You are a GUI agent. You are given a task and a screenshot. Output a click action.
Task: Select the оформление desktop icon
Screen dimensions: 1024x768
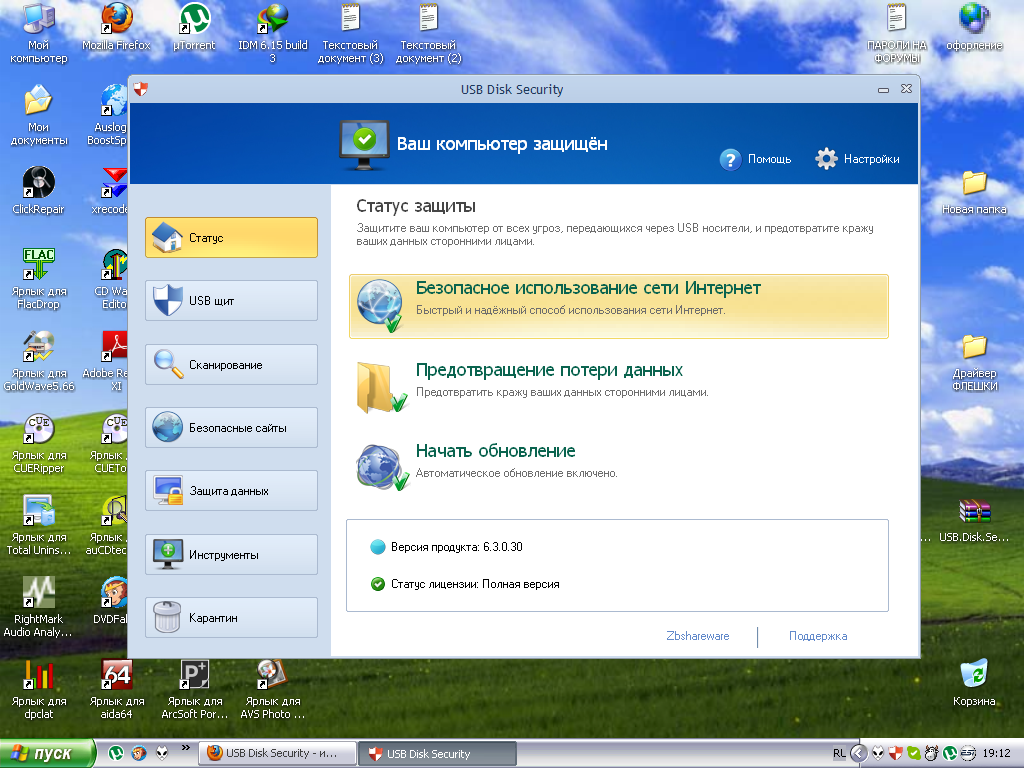click(974, 27)
